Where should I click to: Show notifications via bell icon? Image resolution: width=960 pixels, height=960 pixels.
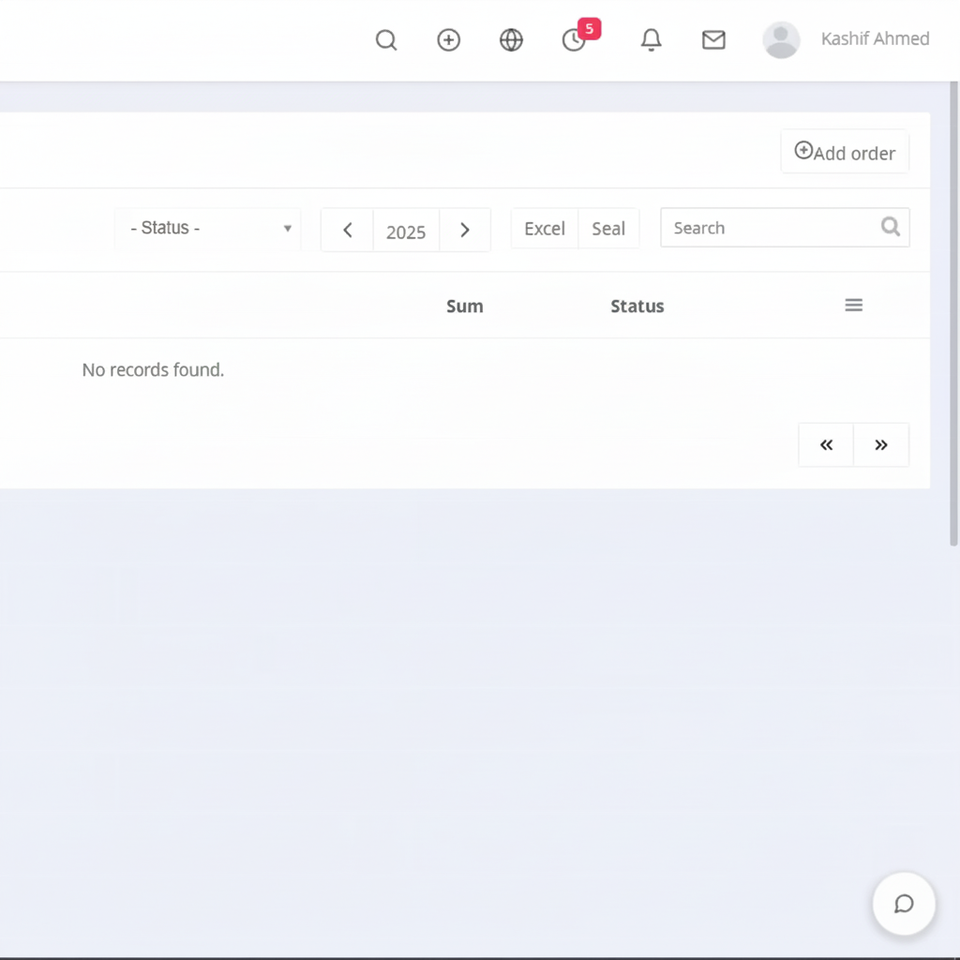click(x=651, y=40)
